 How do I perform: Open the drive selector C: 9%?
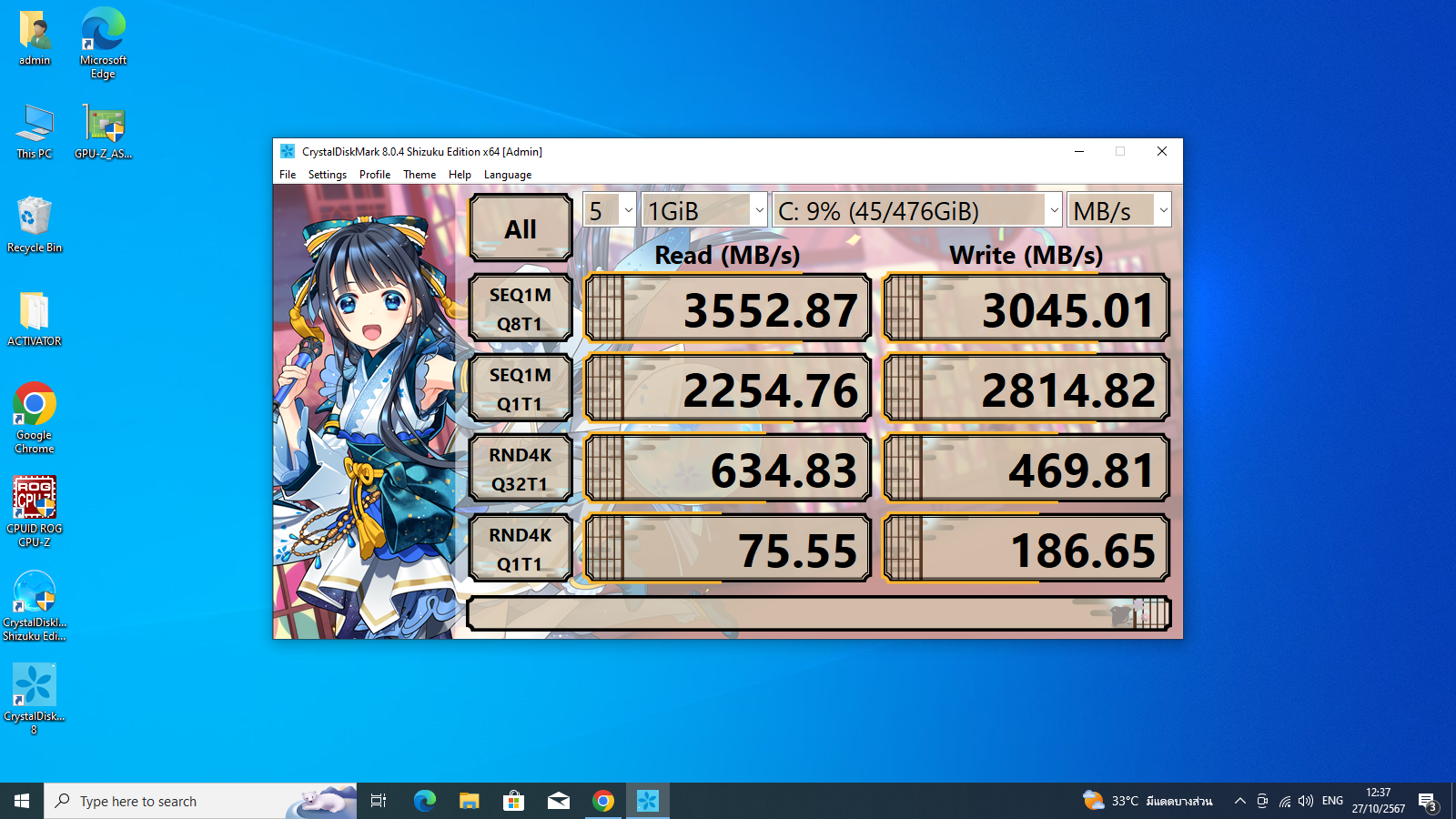click(917, 210)
